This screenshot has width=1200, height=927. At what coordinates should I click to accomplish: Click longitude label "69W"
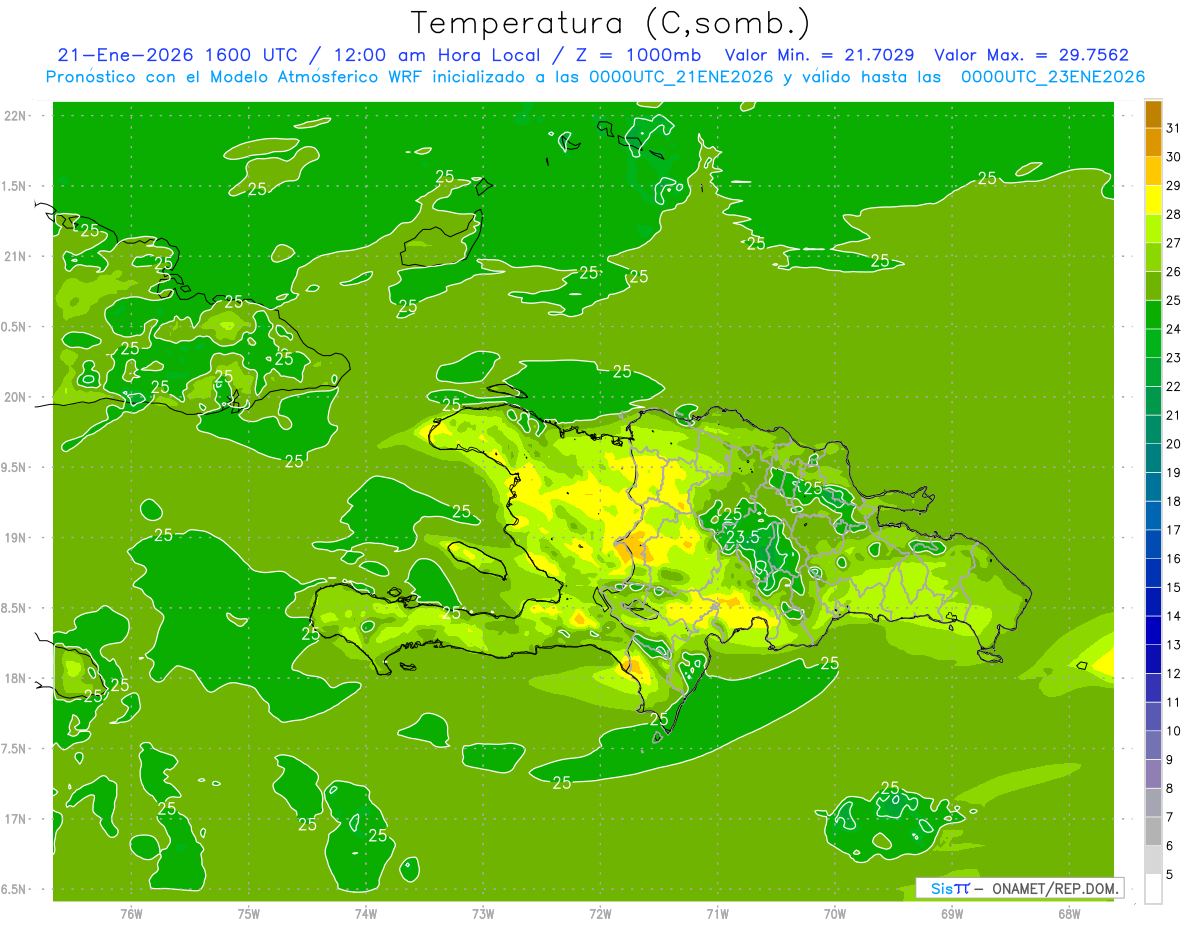[x=952, y=914]
